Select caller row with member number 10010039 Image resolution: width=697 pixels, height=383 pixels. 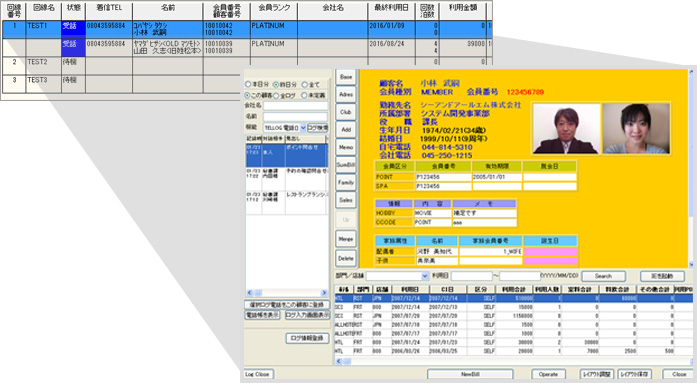coord(246,47)
